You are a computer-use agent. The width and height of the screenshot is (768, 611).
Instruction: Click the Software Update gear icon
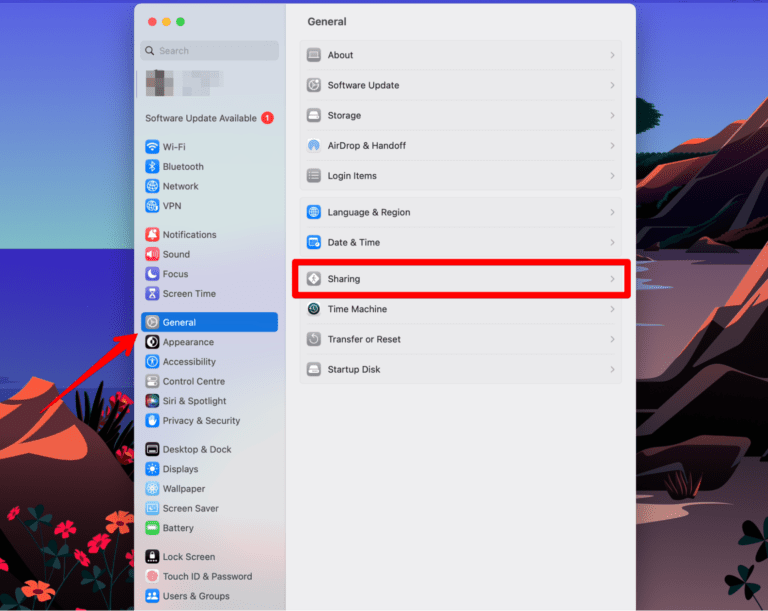pyautogui.click(x=313, y=85)
